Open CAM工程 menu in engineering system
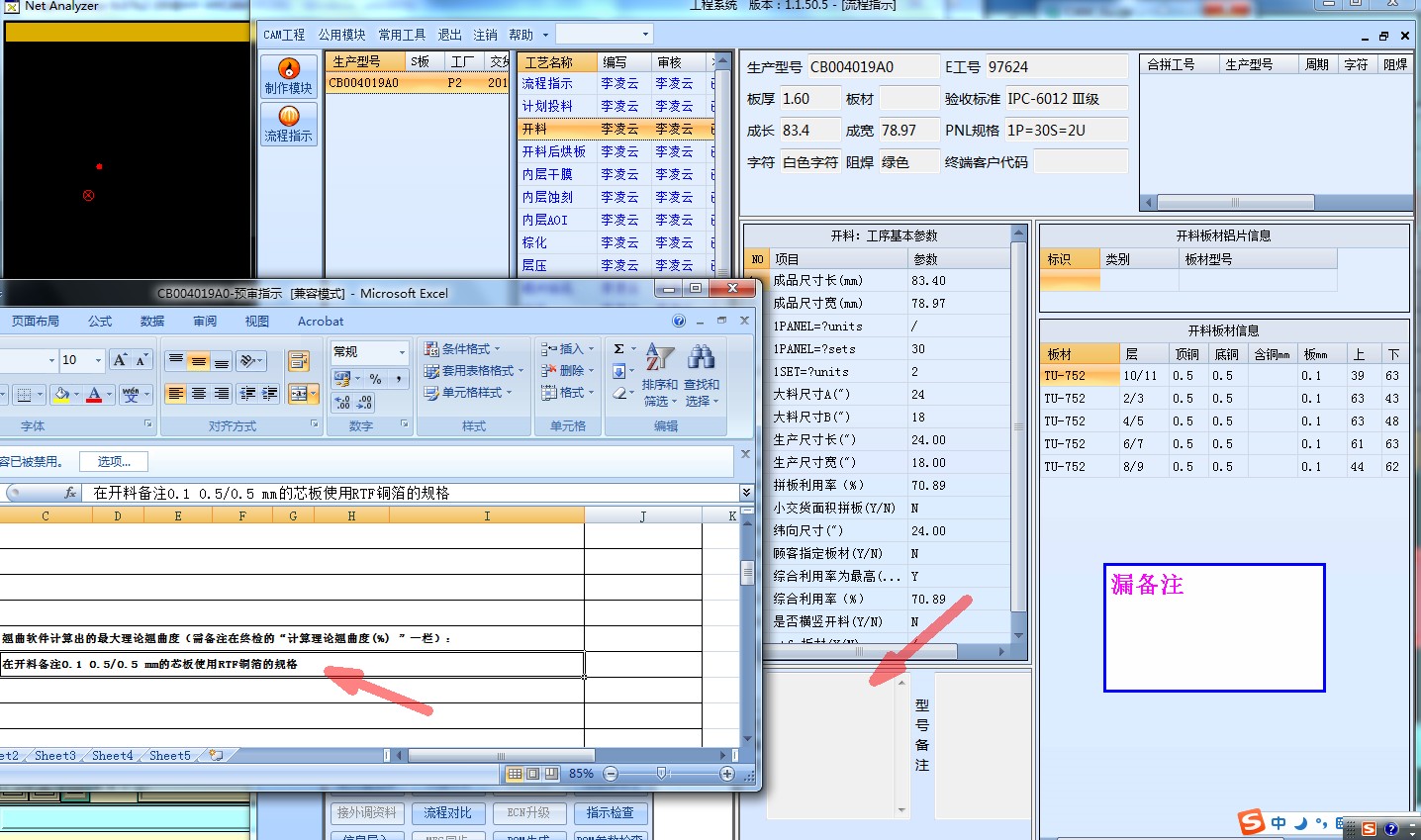The image size is (1421, 840). click(x=284, y=35)
